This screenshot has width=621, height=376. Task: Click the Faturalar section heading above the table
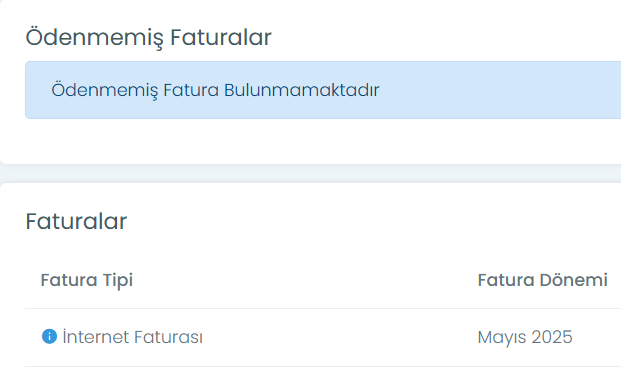tap(76, 221)
